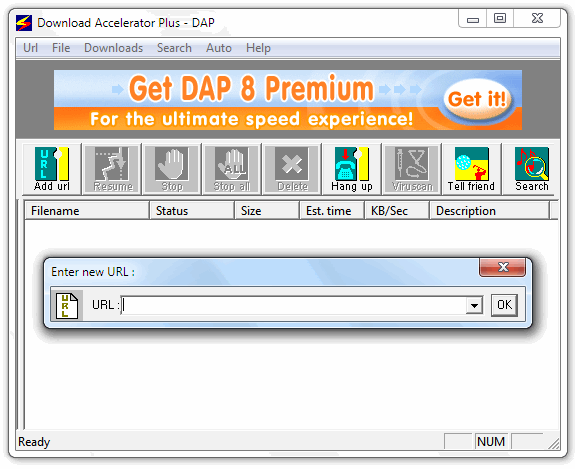
Task: Sort by the Size column header
Action: coord(267,211)
